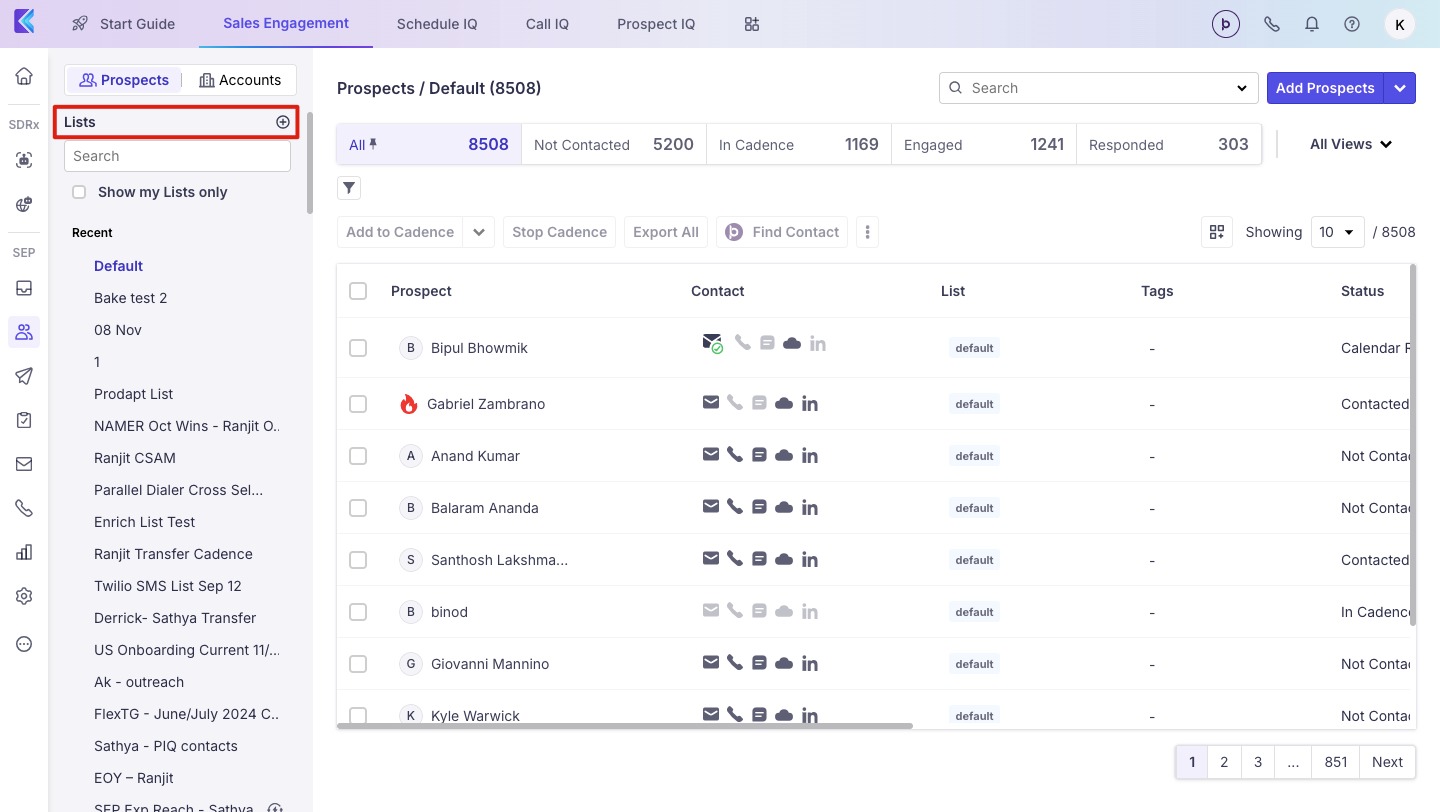Switch to the Start Guide tab
Image resolution: width=1440 pixels, height=812 pixels.
125,24
